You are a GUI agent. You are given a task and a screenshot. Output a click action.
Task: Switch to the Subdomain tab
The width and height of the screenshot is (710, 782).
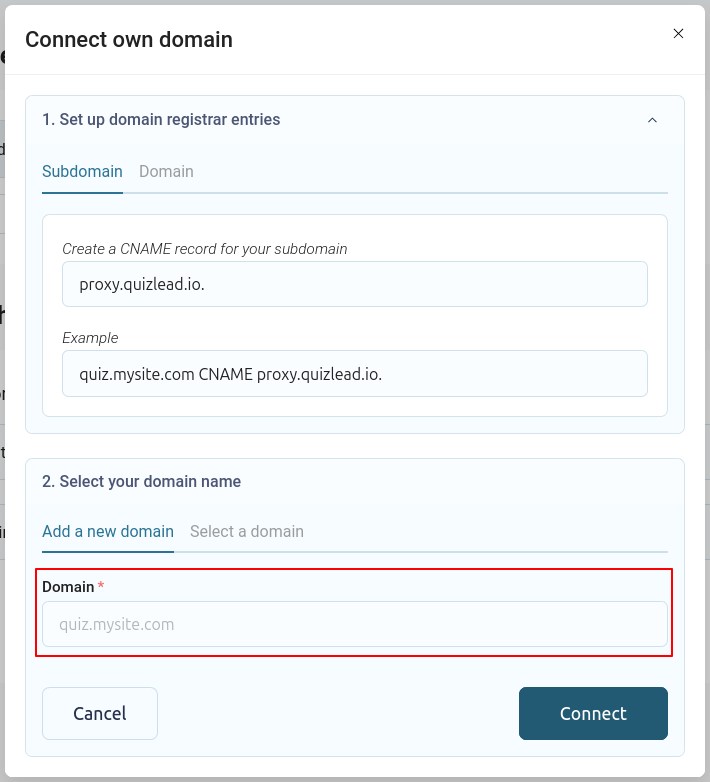pos(82,172)
